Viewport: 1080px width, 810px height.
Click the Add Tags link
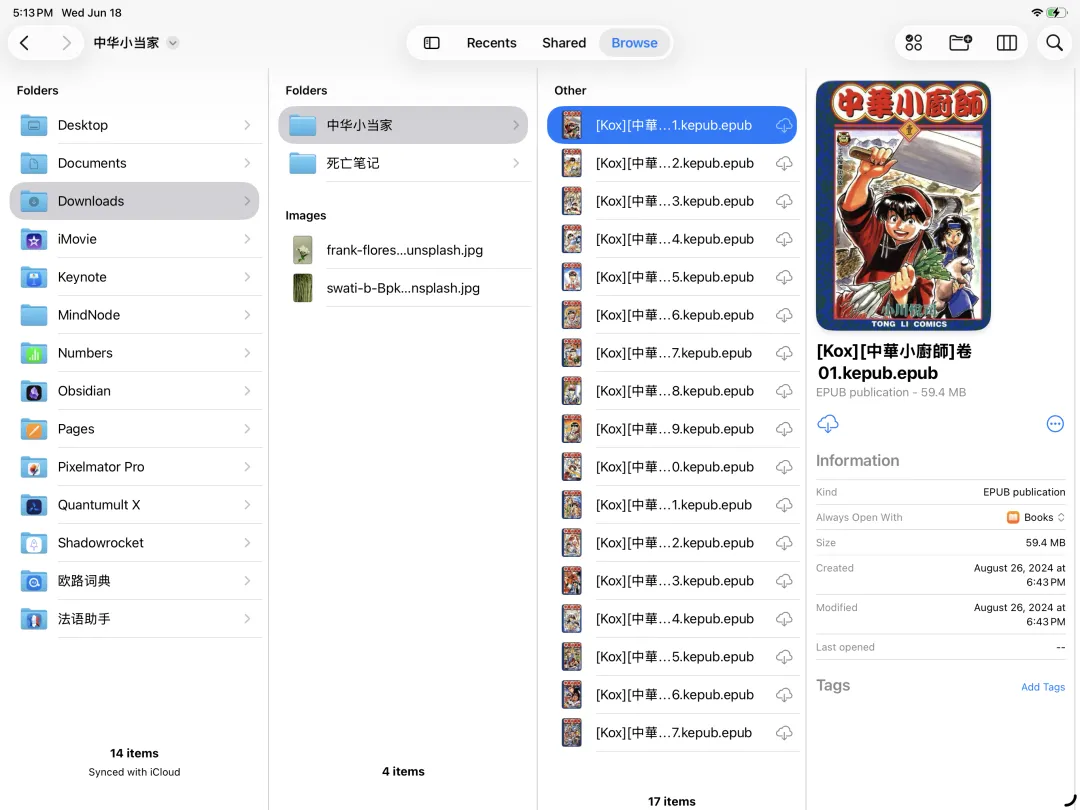(x=1042, y=687)
